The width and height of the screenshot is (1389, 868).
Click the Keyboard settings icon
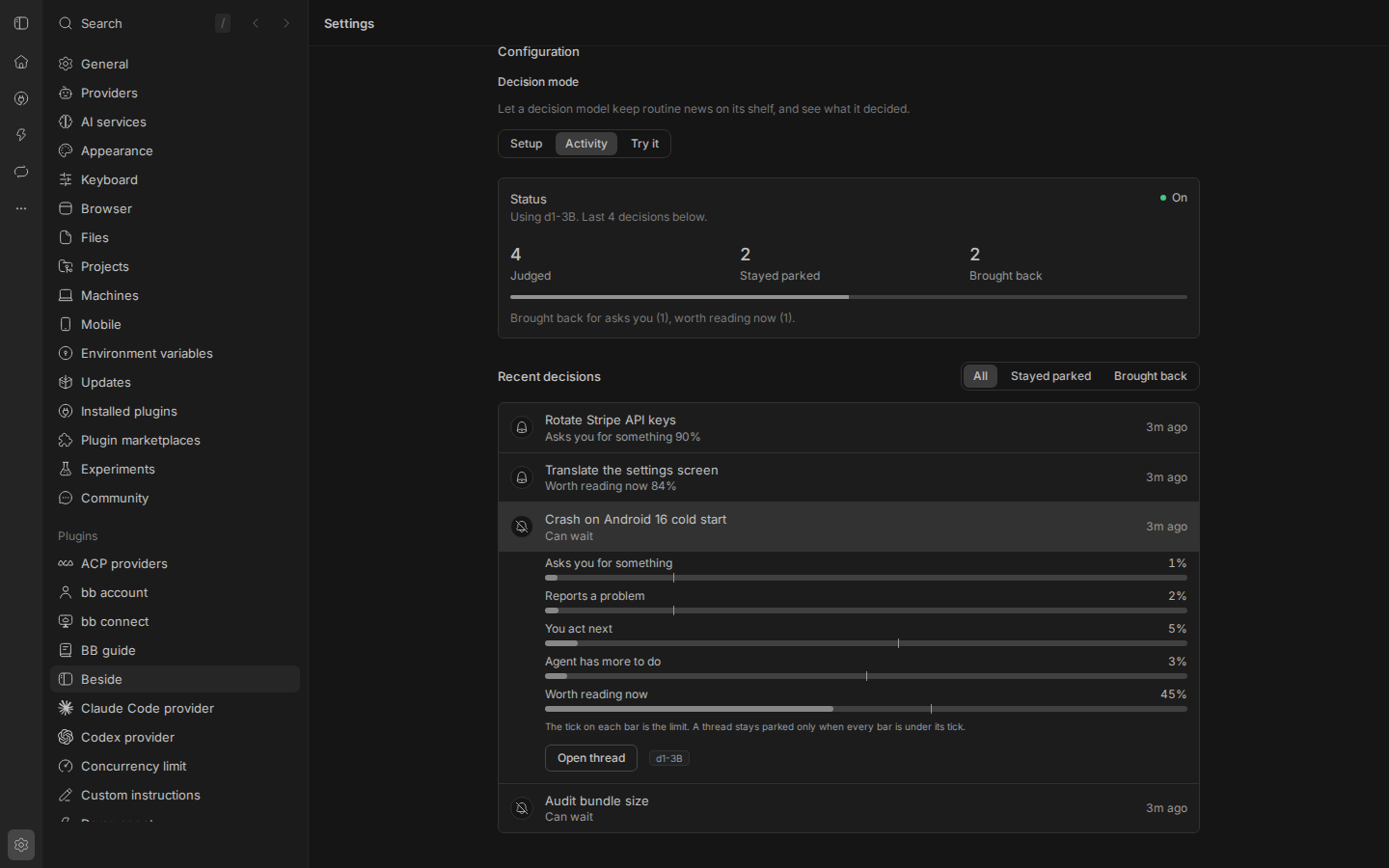(x=66, y=179)
